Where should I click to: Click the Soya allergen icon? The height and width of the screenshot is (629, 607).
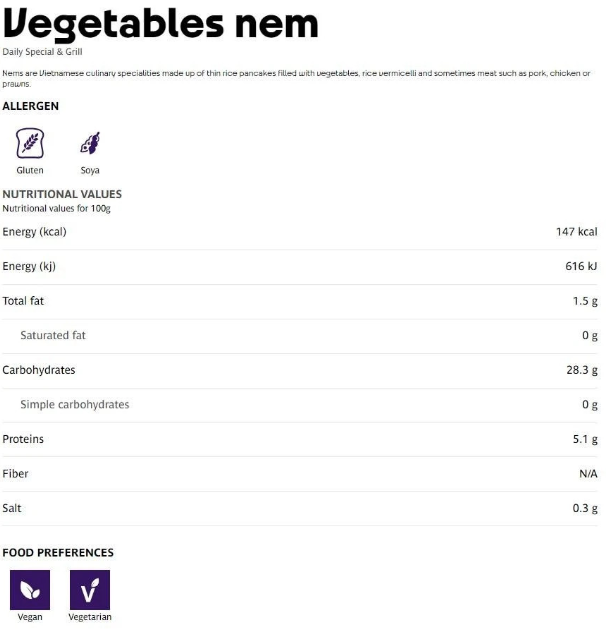[x=90, y=143]
